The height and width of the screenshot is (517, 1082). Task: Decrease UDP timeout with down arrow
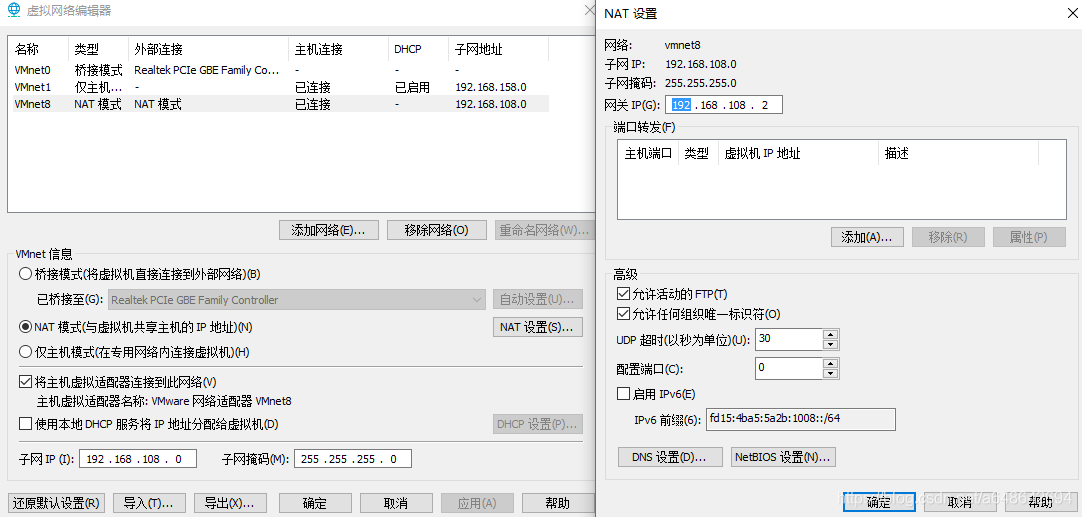830,344
